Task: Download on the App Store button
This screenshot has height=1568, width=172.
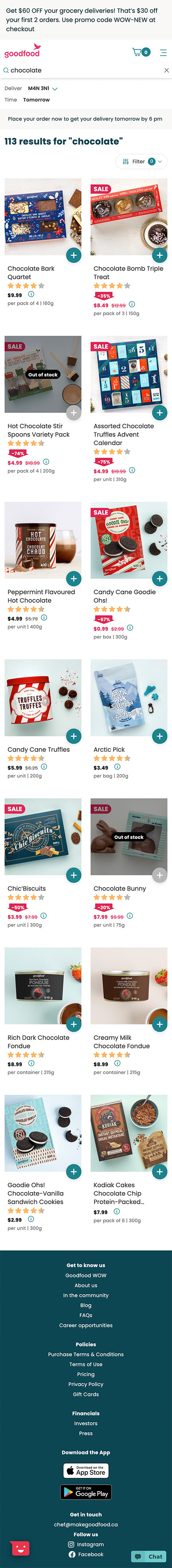Action: (86, 1470)
